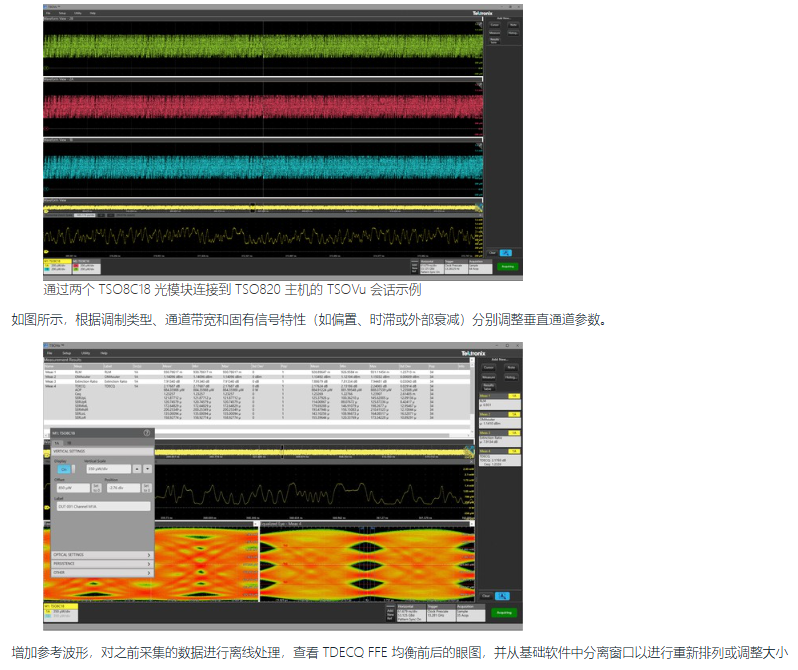Click the Clear button in the lower TSOVu window
The height and width of the screenshot is (670, 798).
pos(486,596)
